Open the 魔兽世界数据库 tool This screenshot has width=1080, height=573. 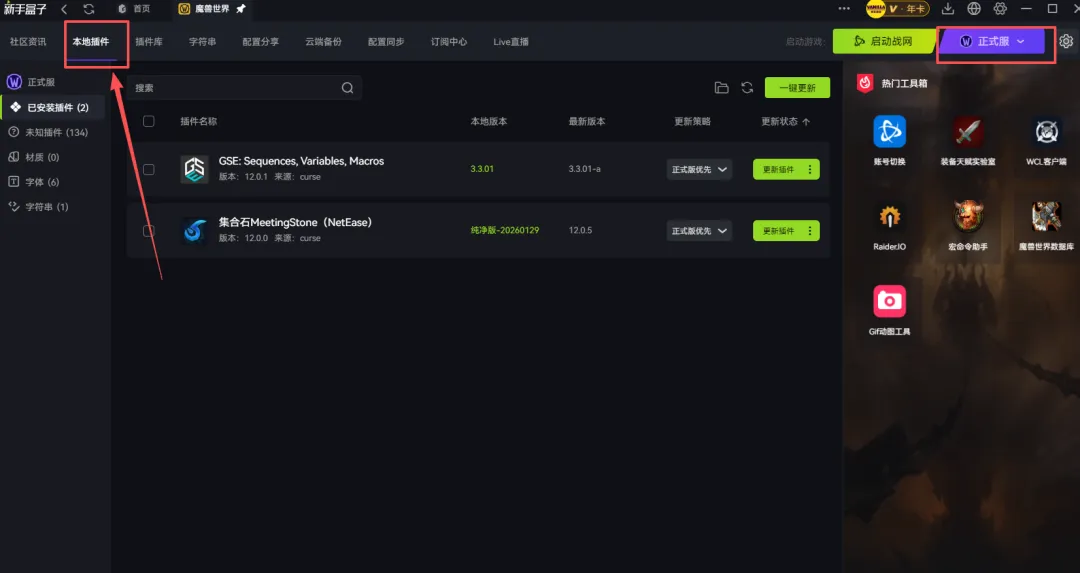pos(1046,225)
